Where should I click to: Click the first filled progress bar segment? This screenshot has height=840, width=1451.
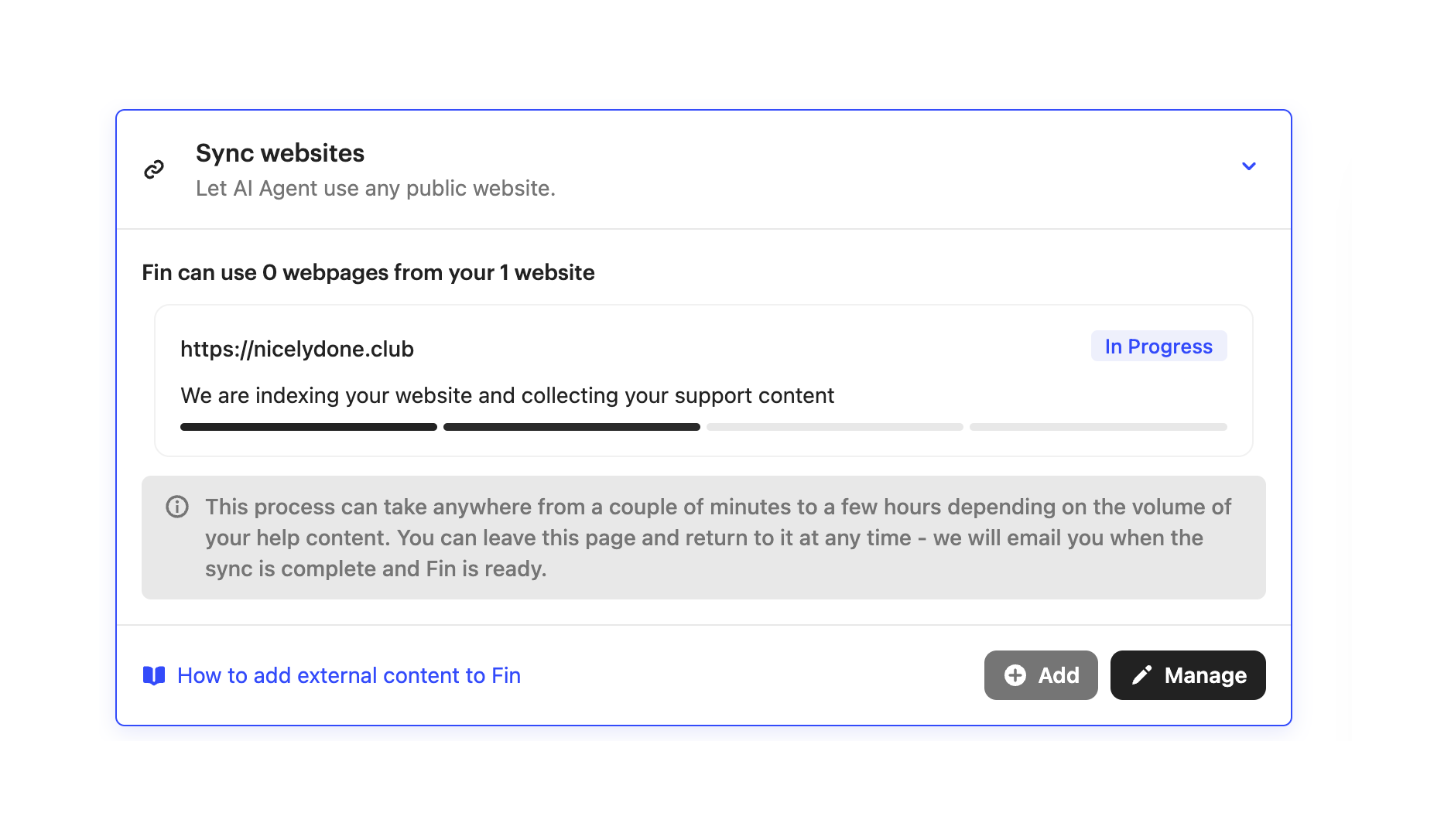(308, 427)
